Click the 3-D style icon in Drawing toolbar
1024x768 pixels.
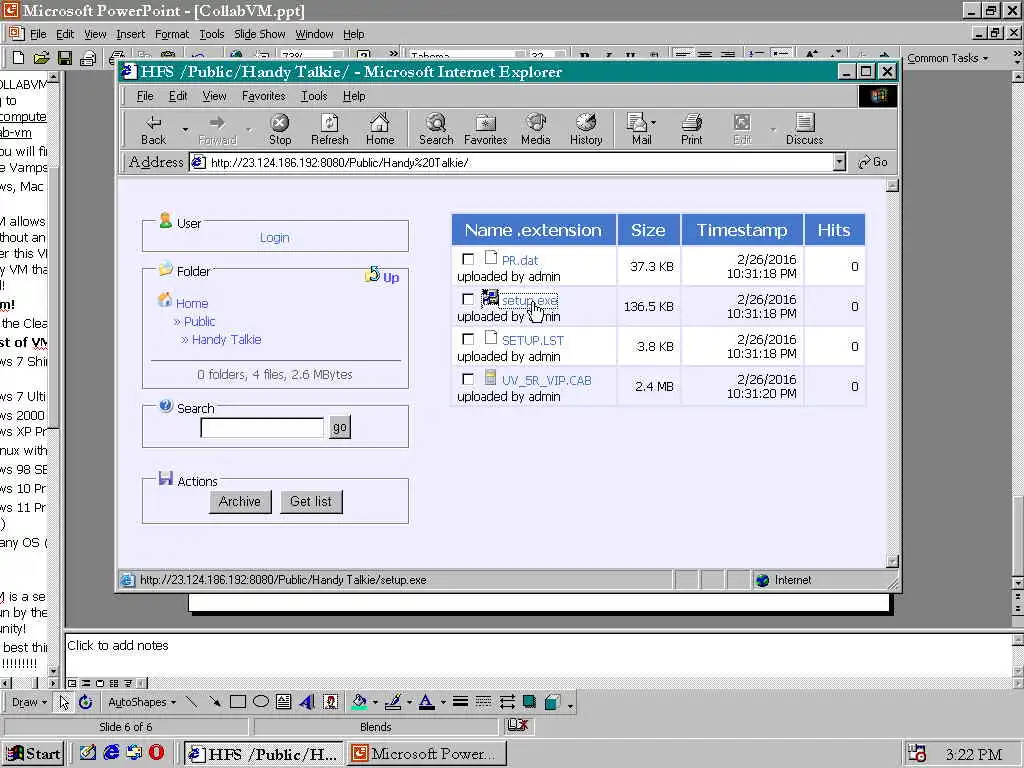click(552, 702)
